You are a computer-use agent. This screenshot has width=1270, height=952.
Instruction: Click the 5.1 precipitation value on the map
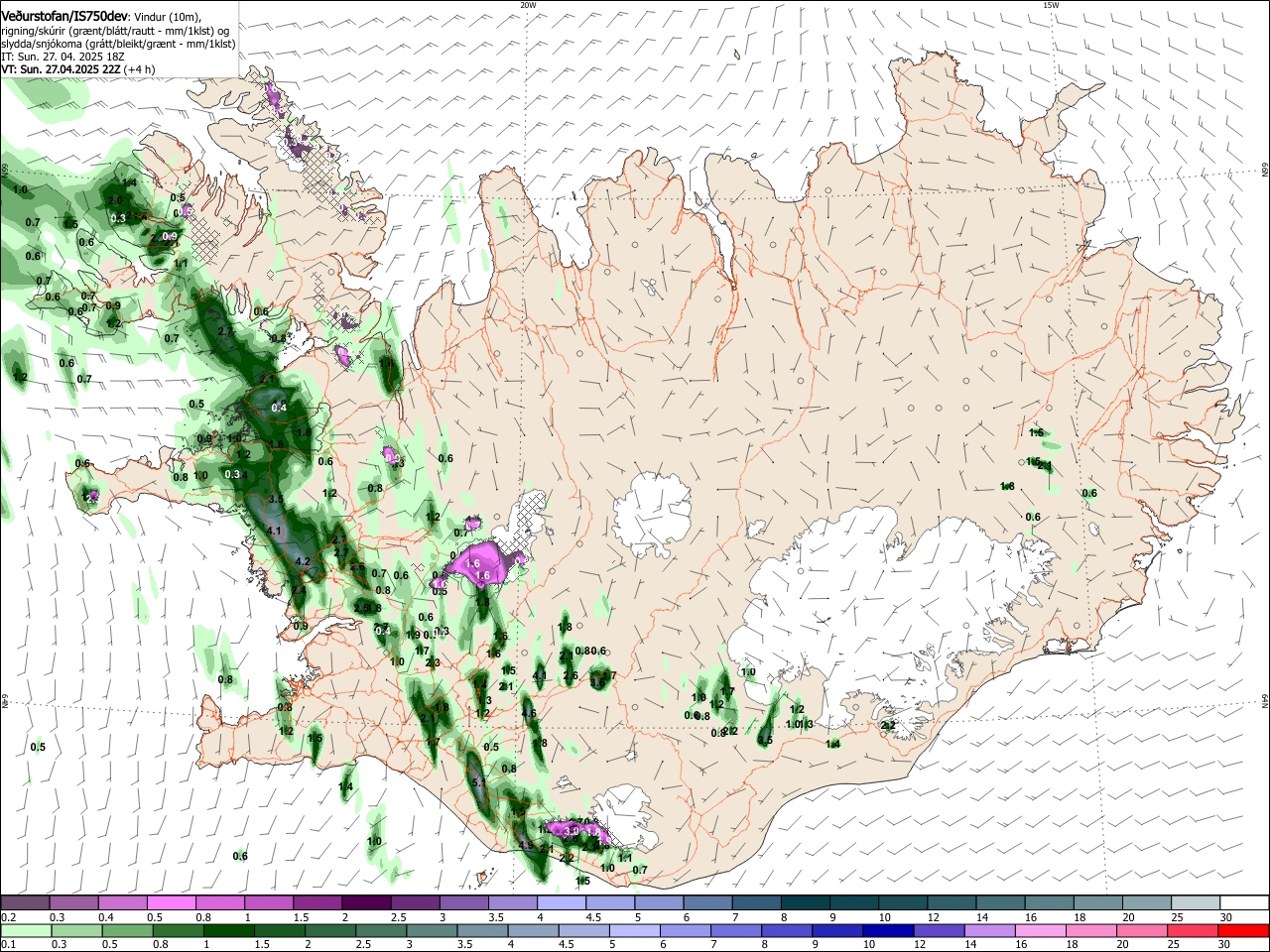pos(479,782)
